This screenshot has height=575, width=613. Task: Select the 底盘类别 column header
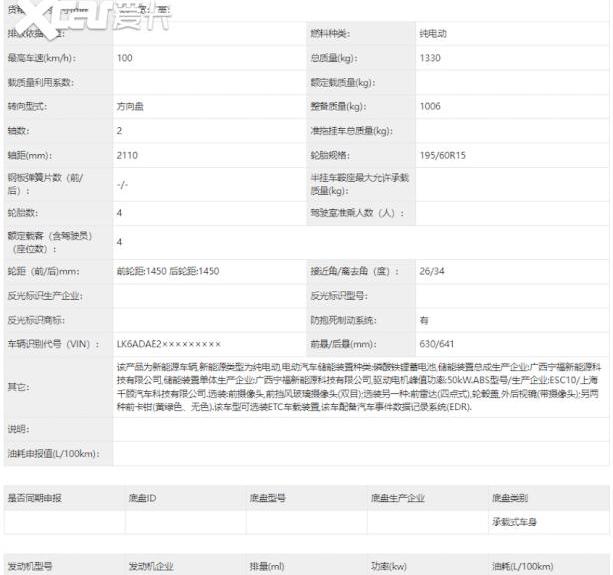pos(510,498)
